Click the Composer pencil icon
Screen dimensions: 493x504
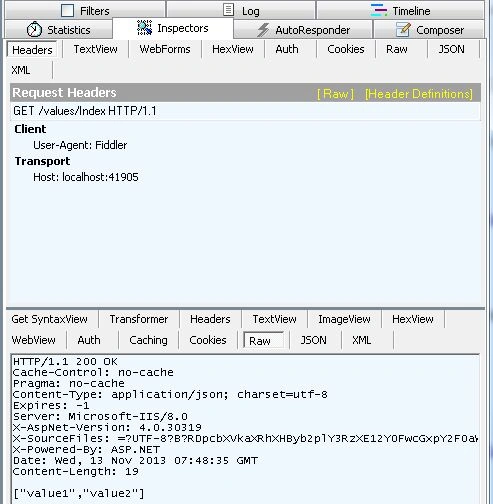pyautogui.click(x=403, y=30)
